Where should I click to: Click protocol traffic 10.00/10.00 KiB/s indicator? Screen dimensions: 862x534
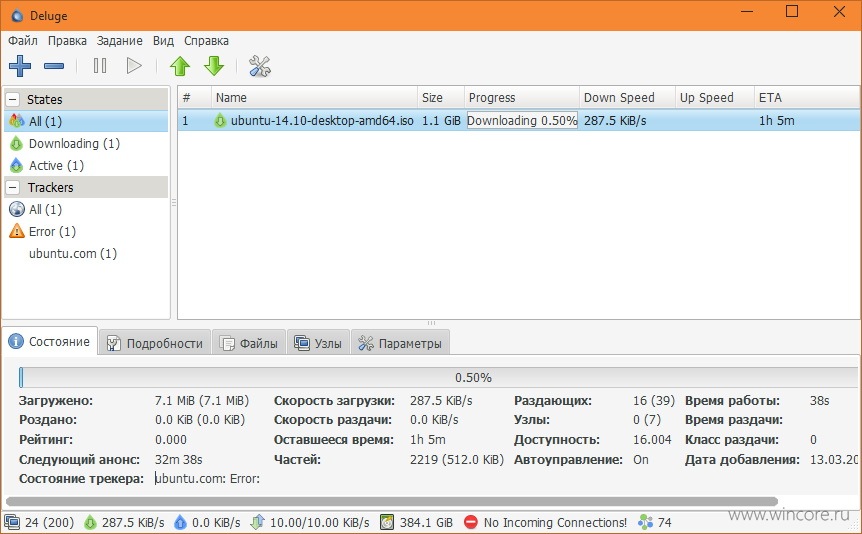tap(310, 522)
